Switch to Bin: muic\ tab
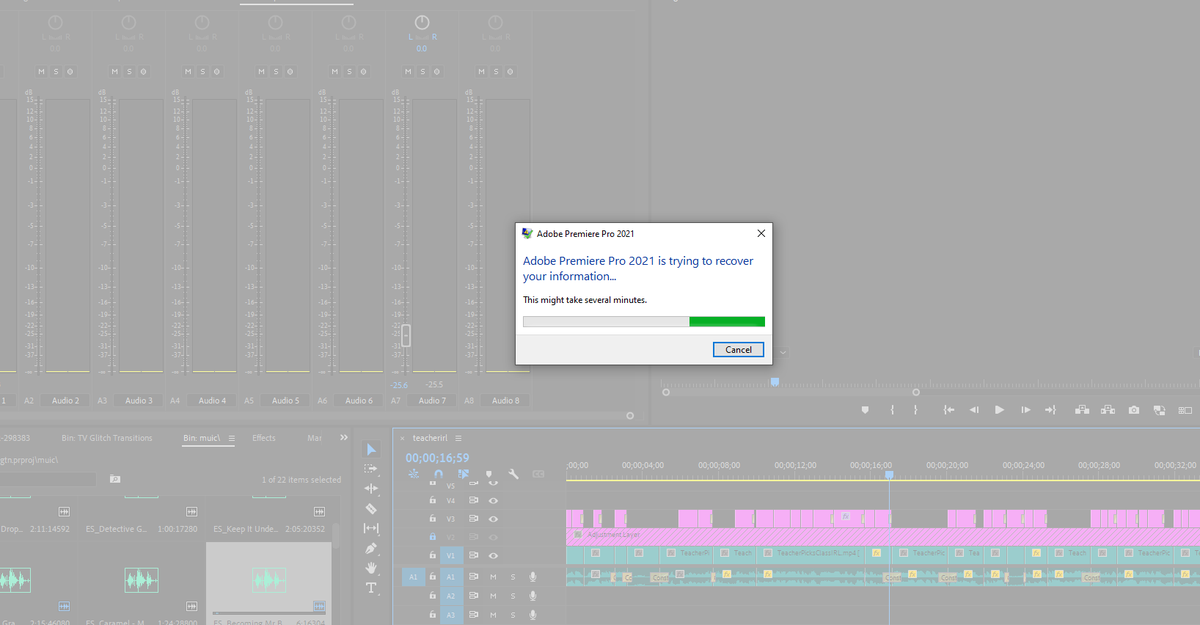Viewport: 1200px width, 625px height. point(203,438)
